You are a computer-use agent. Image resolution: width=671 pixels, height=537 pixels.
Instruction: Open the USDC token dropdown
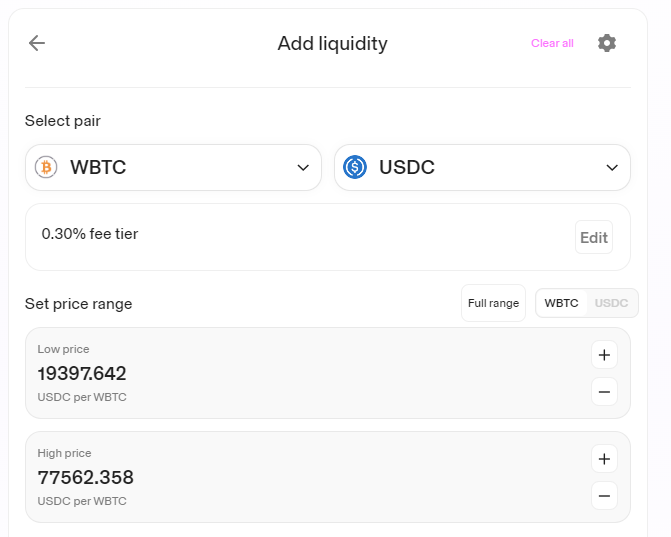click(x=482, y=167)
